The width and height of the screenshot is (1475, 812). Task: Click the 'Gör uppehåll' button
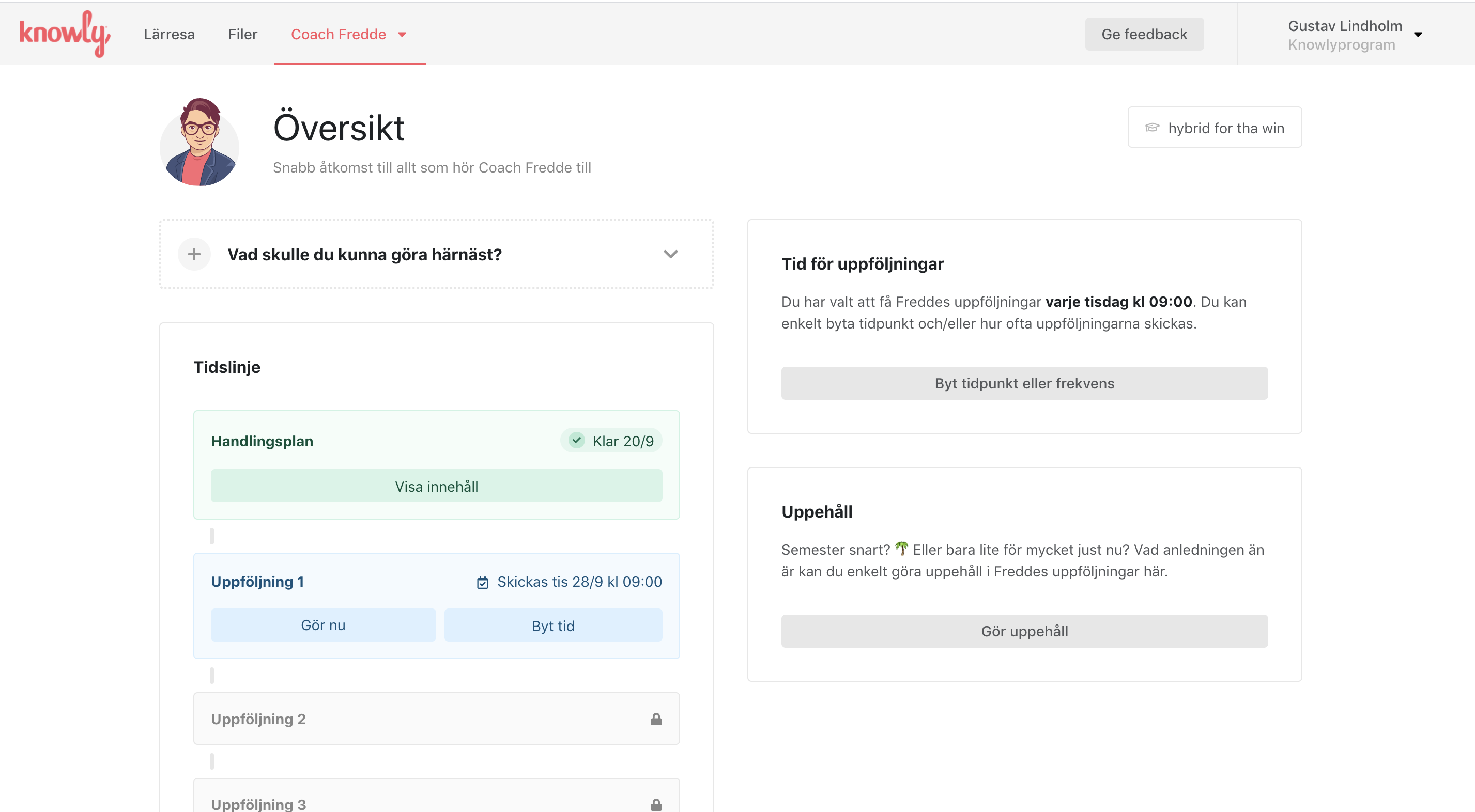click(1024, 631)
